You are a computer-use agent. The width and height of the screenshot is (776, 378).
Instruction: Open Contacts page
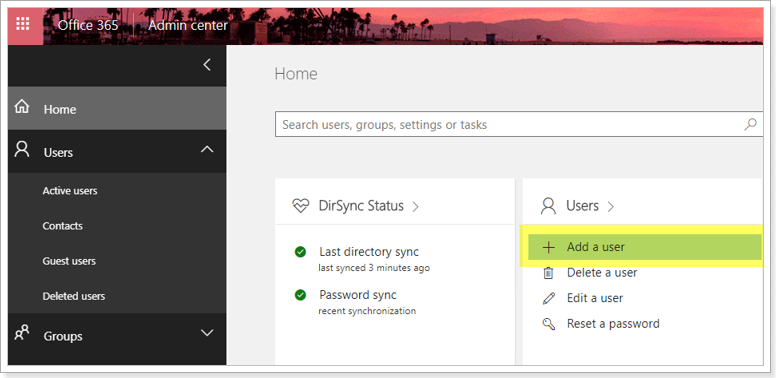(62, 226)
